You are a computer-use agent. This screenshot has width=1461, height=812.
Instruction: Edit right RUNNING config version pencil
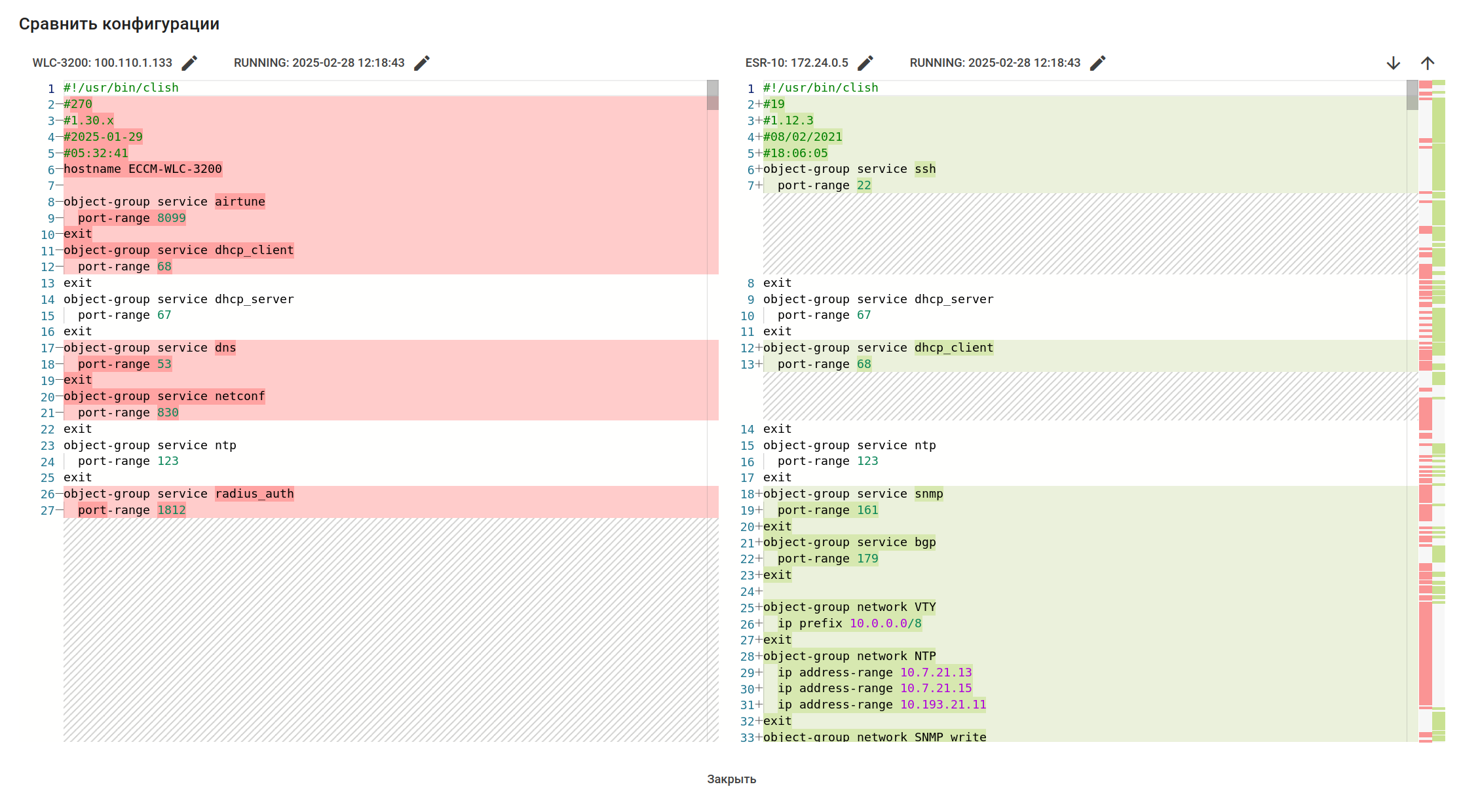1097,63
